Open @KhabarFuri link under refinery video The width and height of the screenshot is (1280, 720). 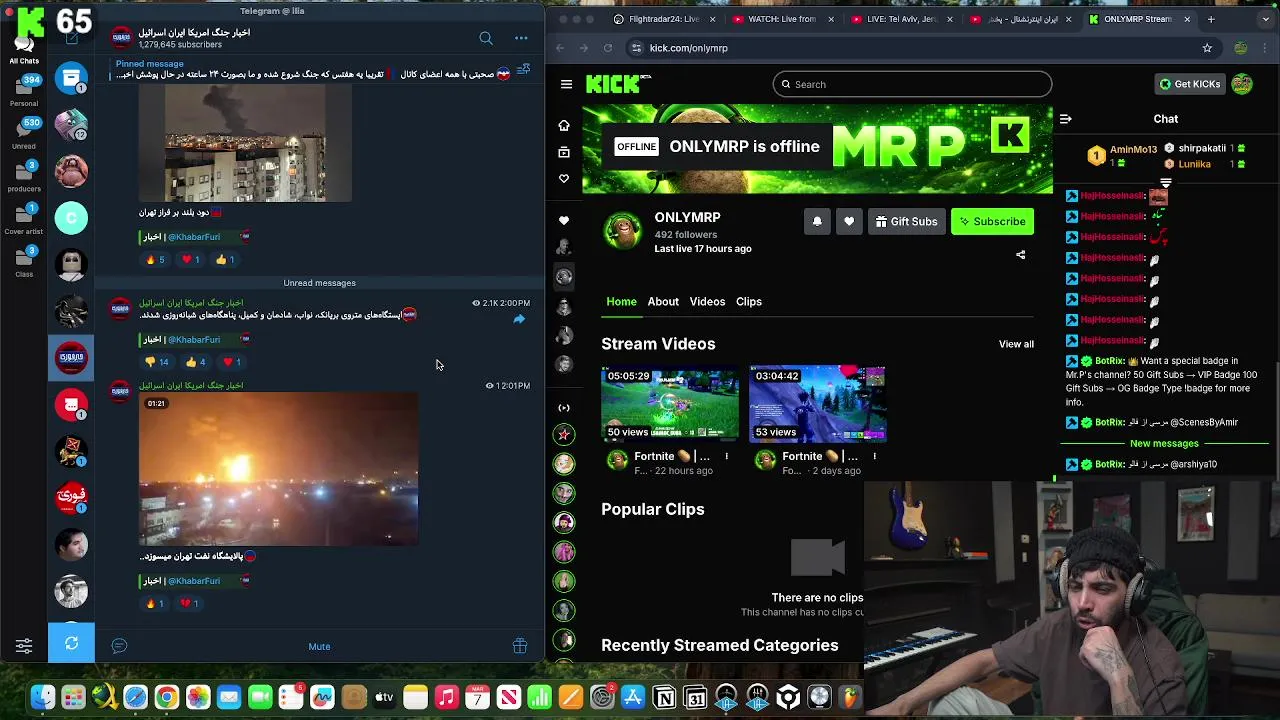pyautogui.click(x=194, y=581)
